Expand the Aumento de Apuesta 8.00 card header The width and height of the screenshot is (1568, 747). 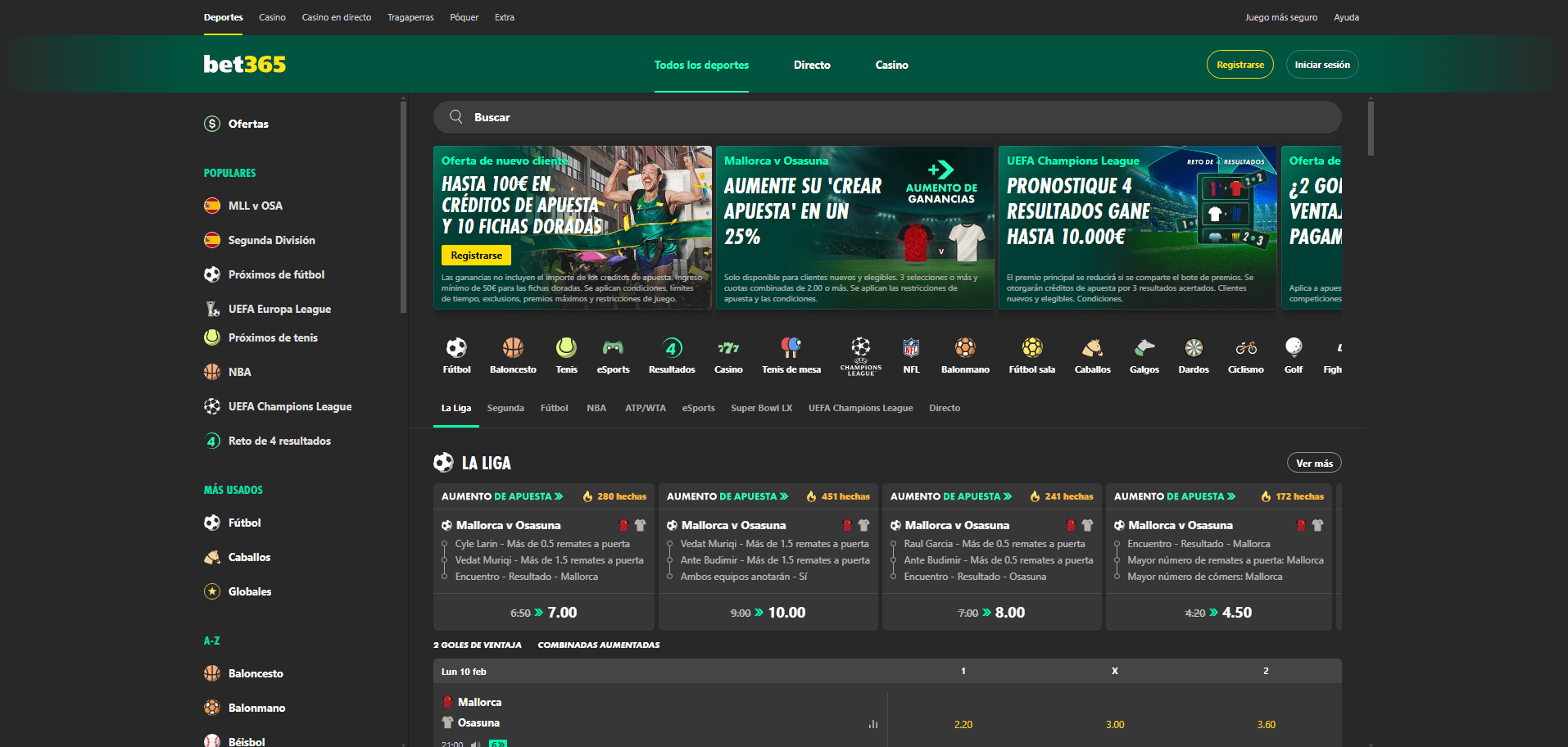(x=991, y=496)
